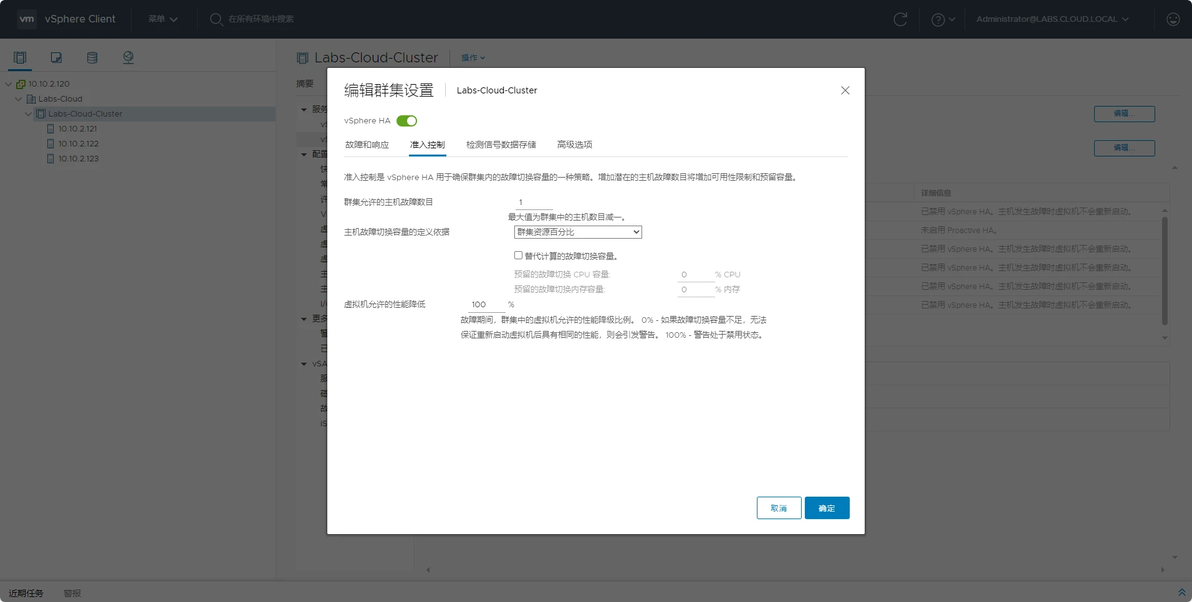
Task: Collapse the Labs-Cloud datacenter node
Action: click(x=19, y=99)
